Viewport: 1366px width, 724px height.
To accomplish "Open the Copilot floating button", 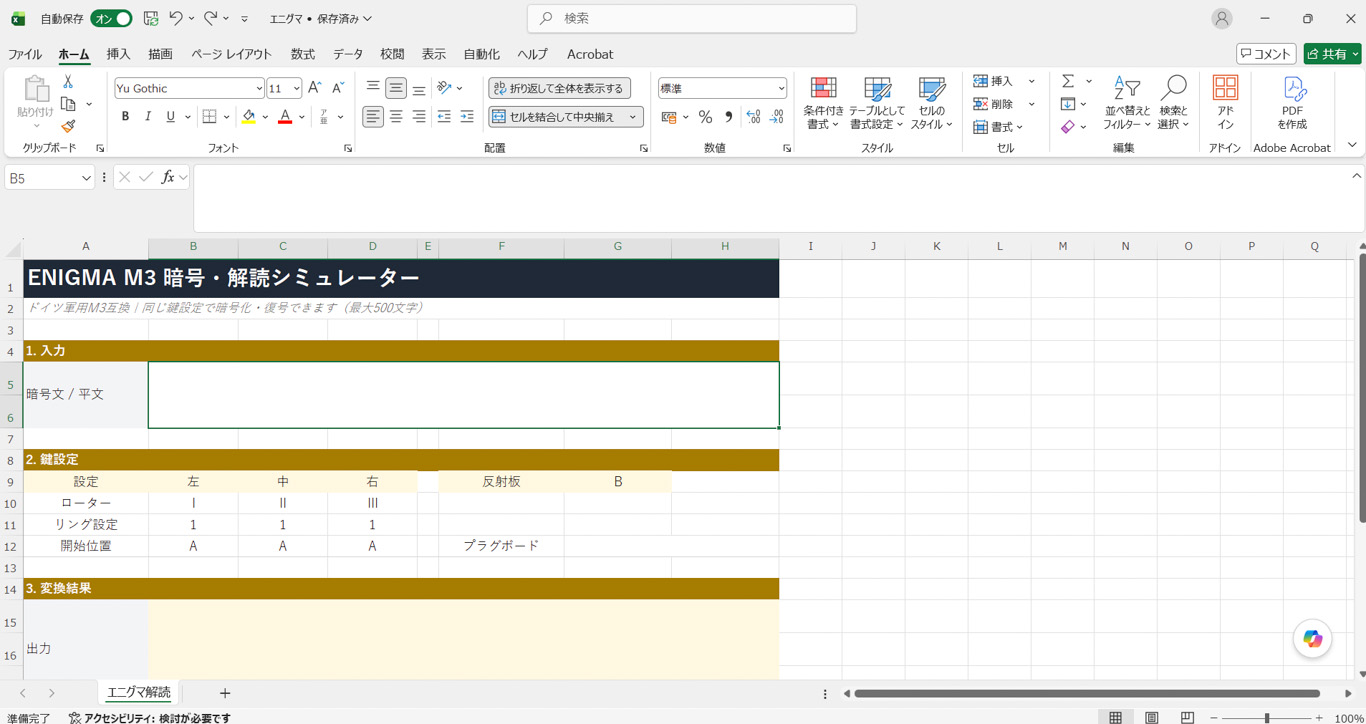I will [1312, 640].
